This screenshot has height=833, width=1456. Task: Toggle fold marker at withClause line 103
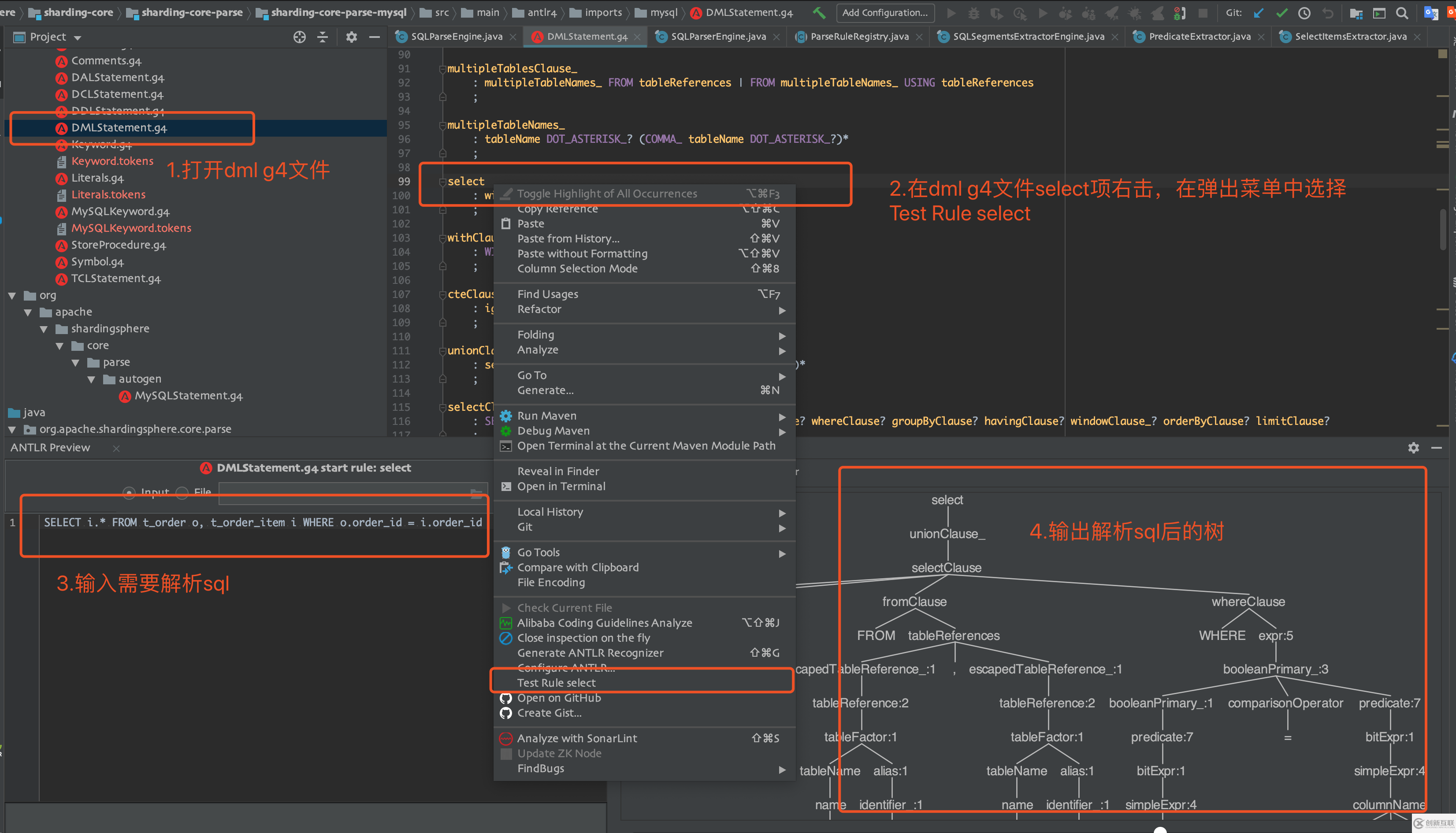click(442, 238)
